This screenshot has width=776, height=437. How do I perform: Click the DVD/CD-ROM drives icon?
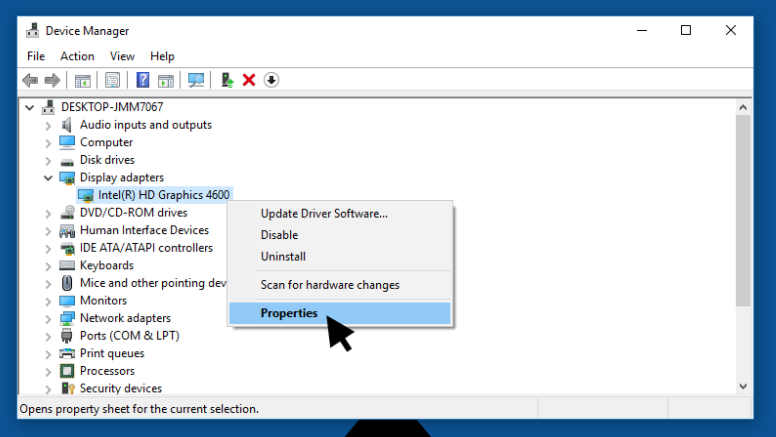pyautogui.click(x=67, y=212)
